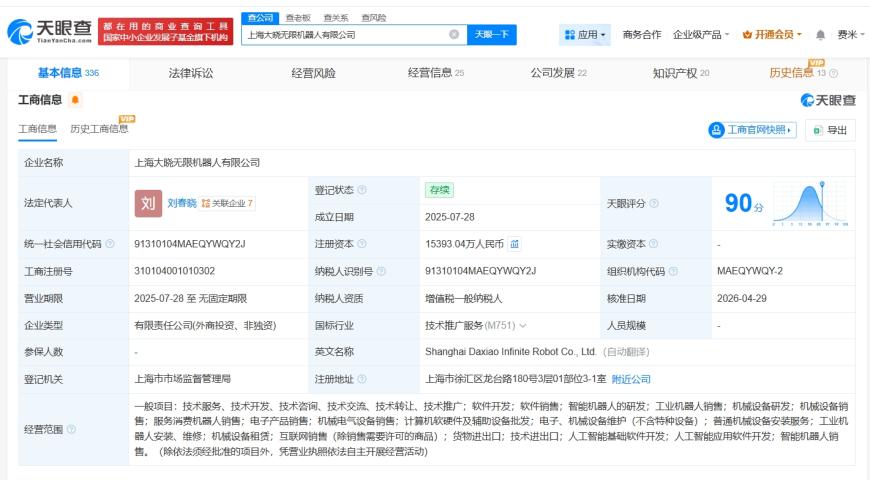
Task: Click 登记机关 value 上海市市场监督管理局
Action: pyautogui.click(x=183, y=379)
